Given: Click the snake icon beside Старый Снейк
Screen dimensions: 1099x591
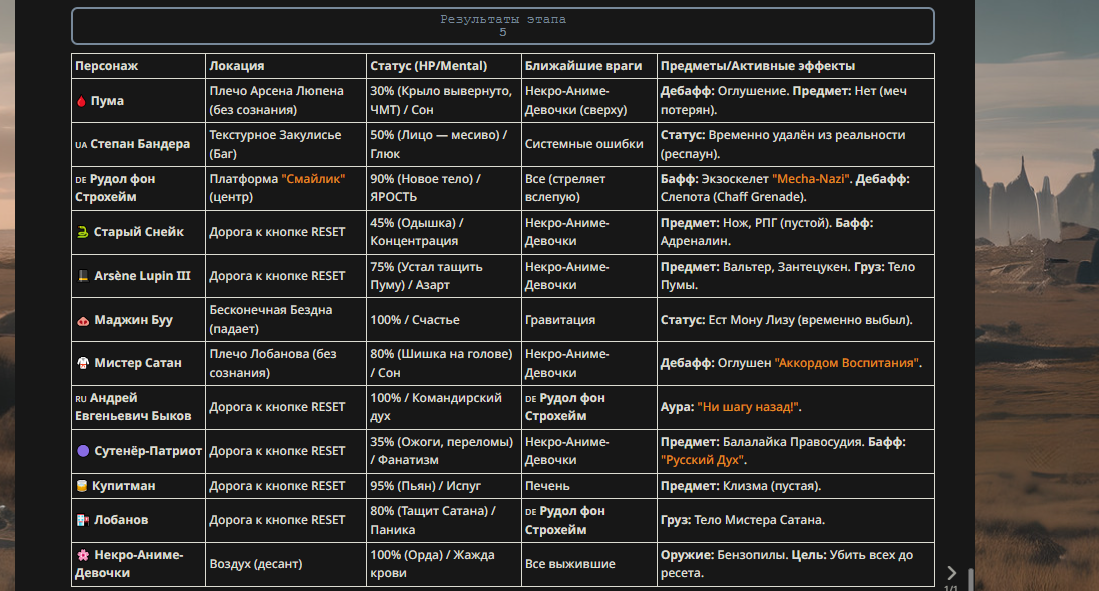Looking at the screenshot, I should [x=82, y=232].
